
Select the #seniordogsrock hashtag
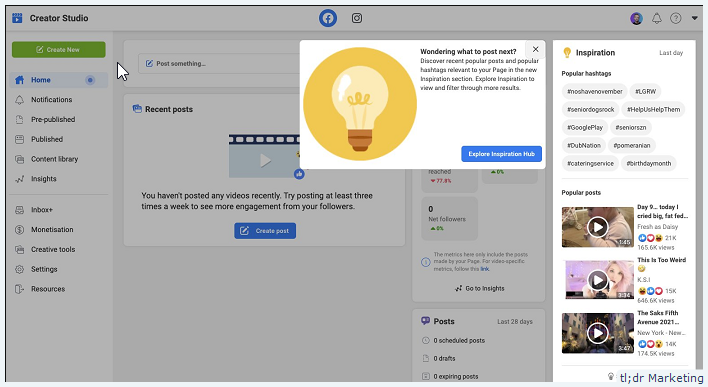[591, 110]
